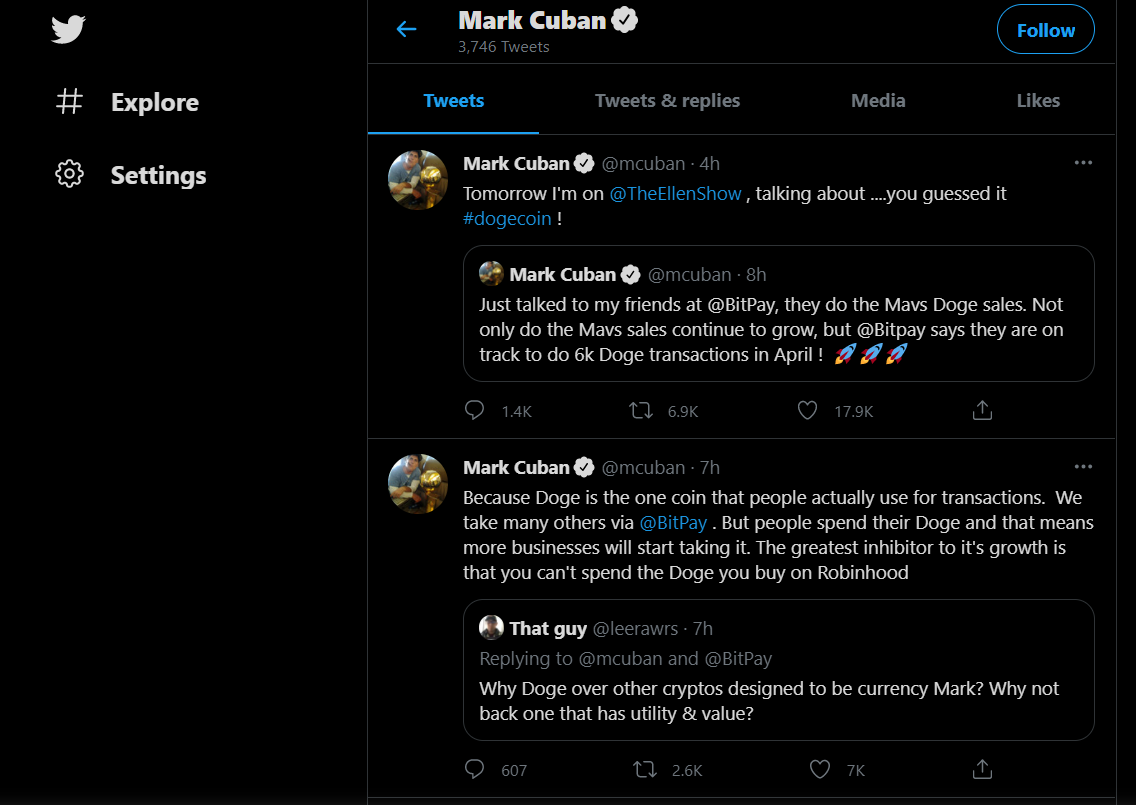The height and width of the screenshot is (805, 1136).
Task: Open the @TheEllenShow mention link
Action: pyautogui.click(x=675, y=193)
